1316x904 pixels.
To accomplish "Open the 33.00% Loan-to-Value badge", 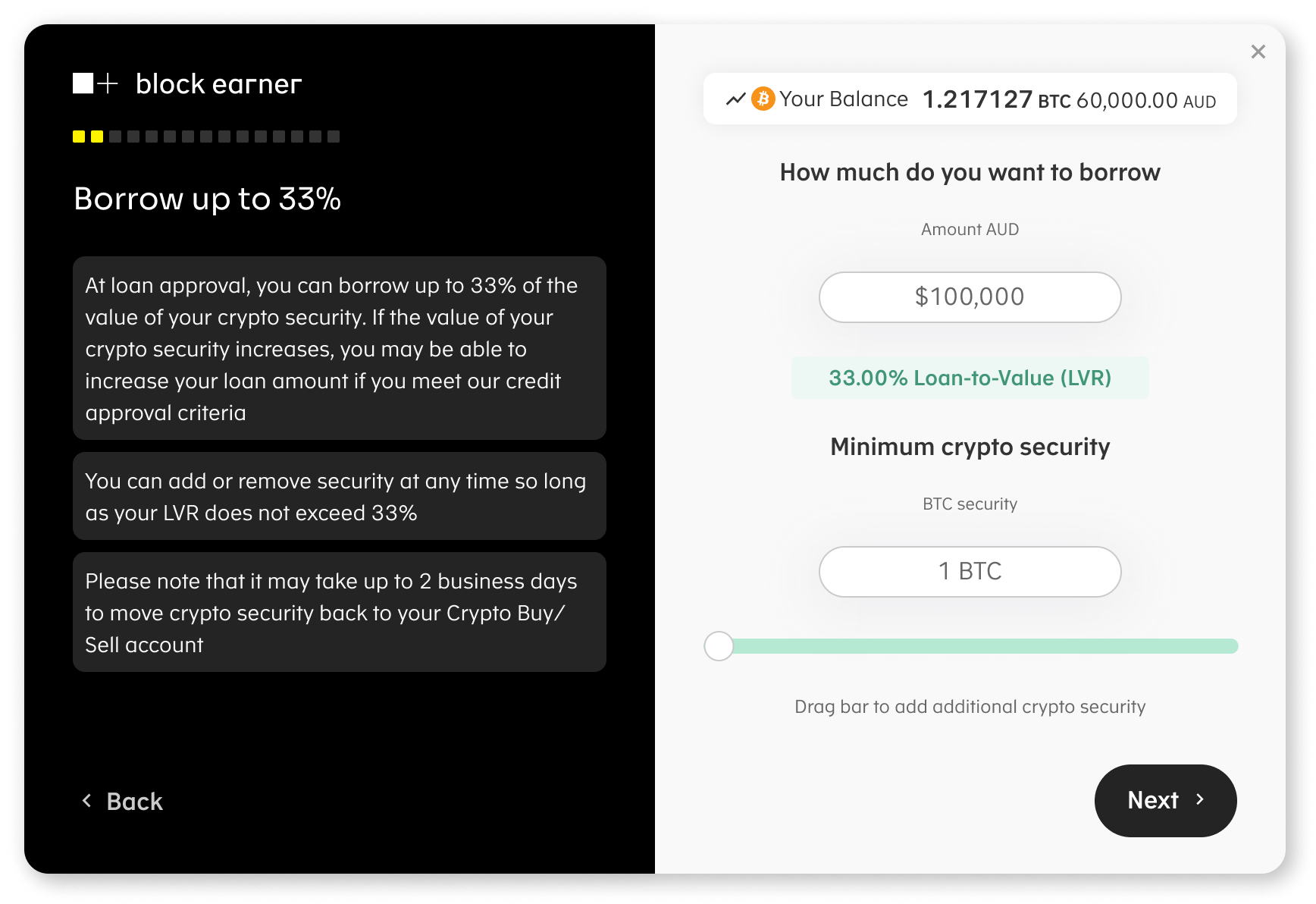I will [970, 377].
